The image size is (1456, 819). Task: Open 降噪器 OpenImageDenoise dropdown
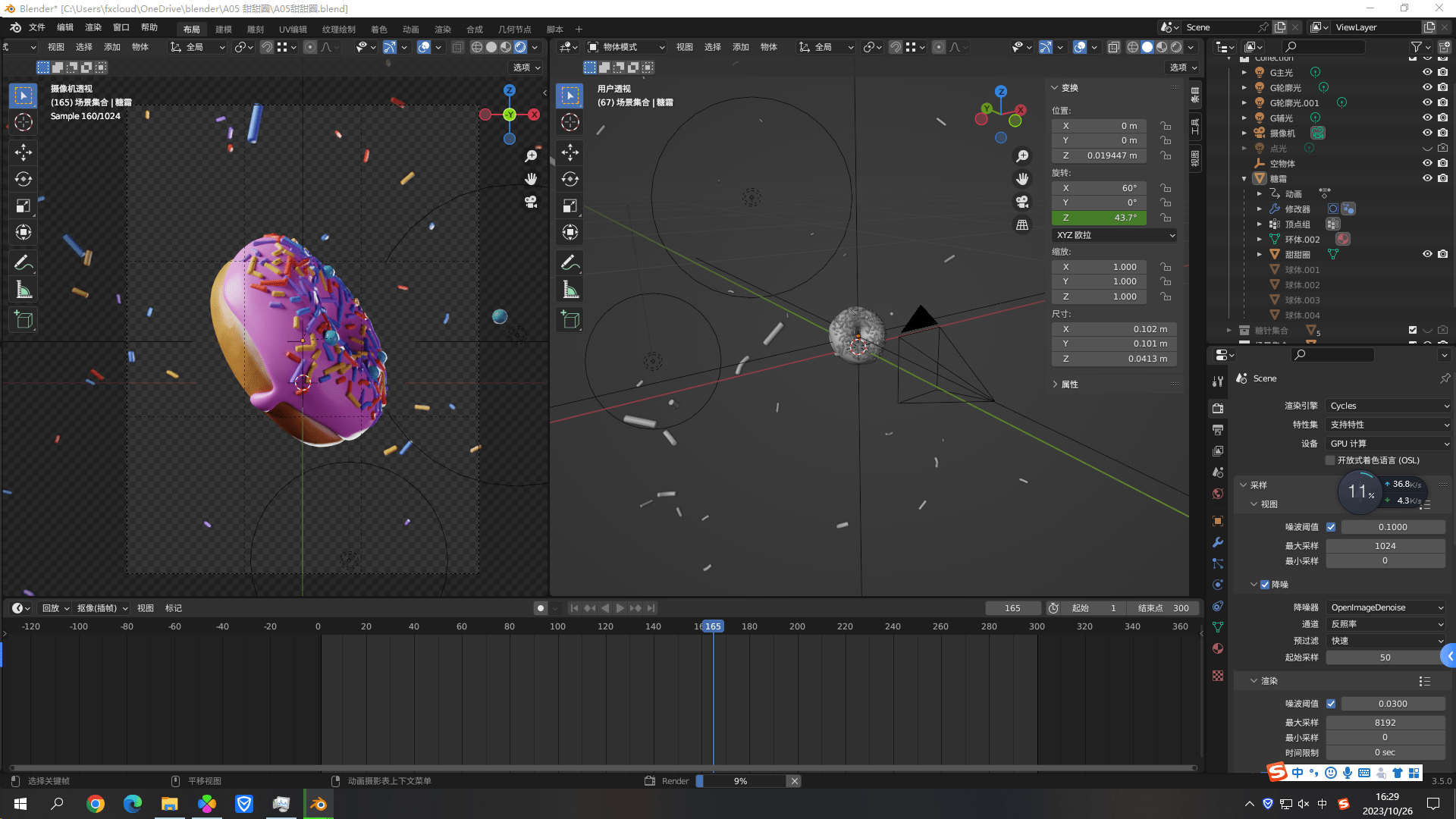coord(1386,607)
